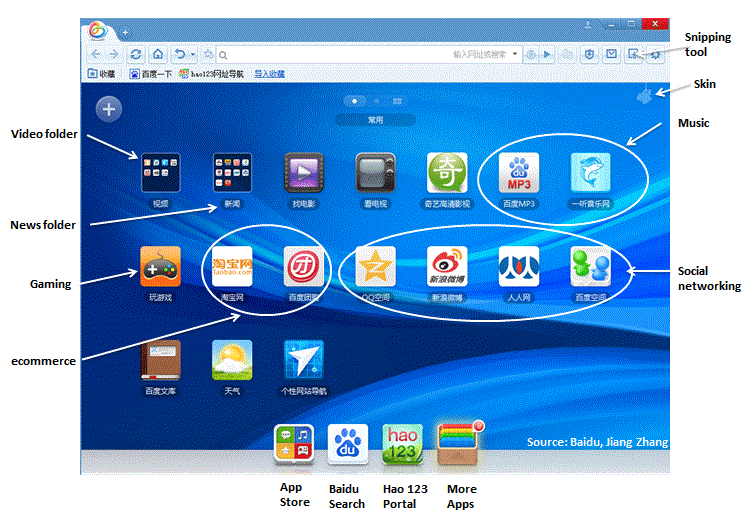Refresh the page with the reload button
Image resolution: width=745 pixels, height=523 pixels.
click(135, 54)
